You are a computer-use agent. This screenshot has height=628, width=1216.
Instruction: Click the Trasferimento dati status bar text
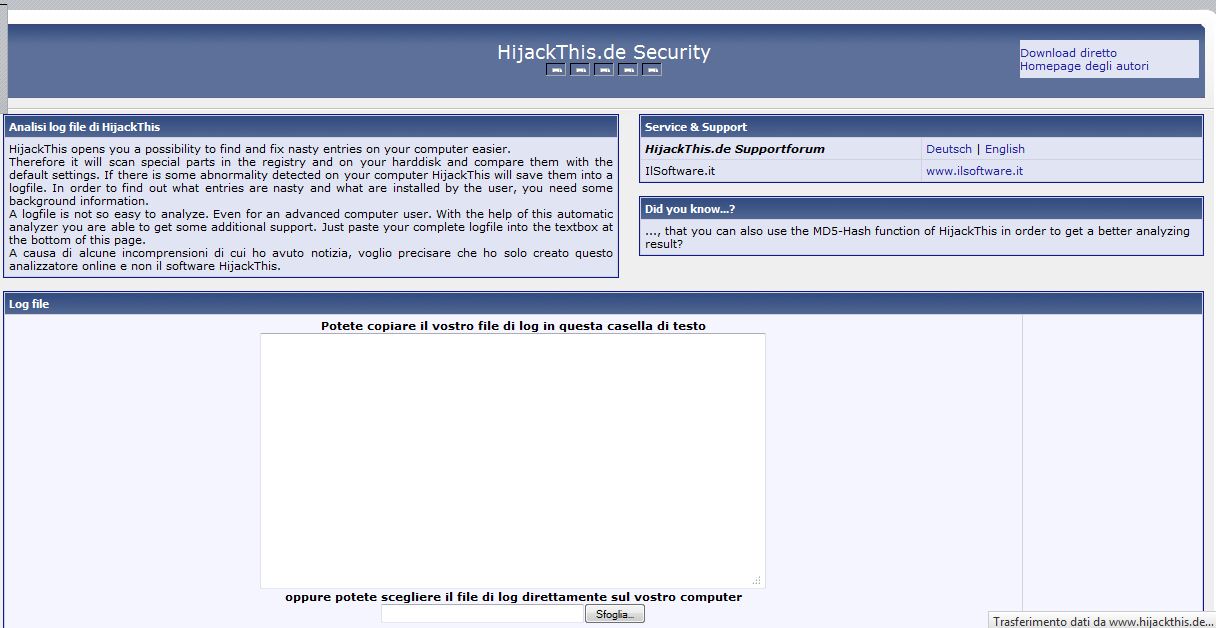point(1103,621)
